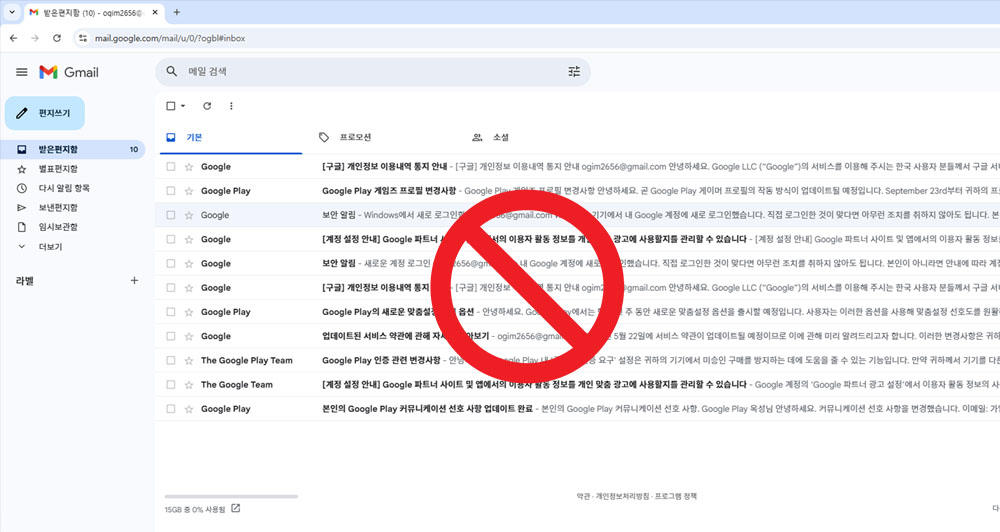
Task: Switch to the 소셜 tab
Action: [500, 137]
